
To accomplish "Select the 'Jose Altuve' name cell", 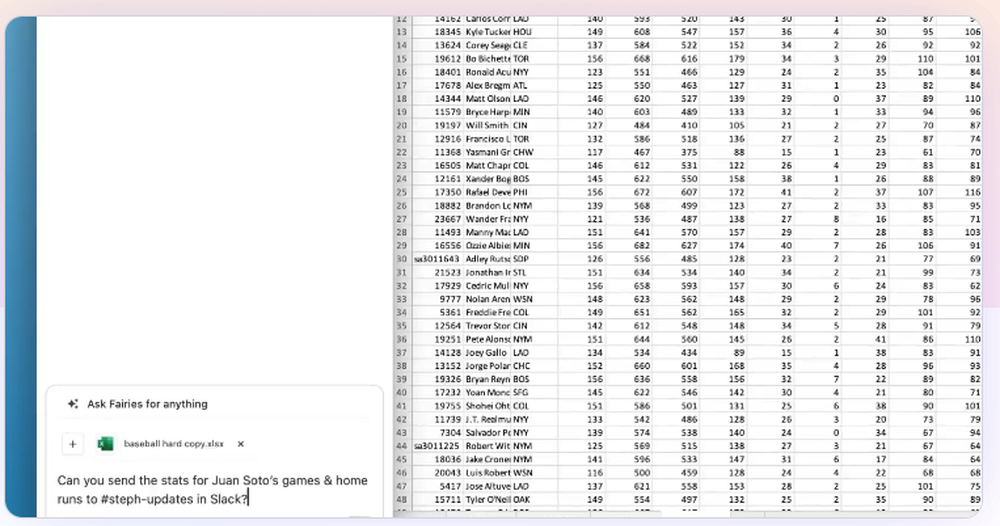I will [x=488, y=486].
